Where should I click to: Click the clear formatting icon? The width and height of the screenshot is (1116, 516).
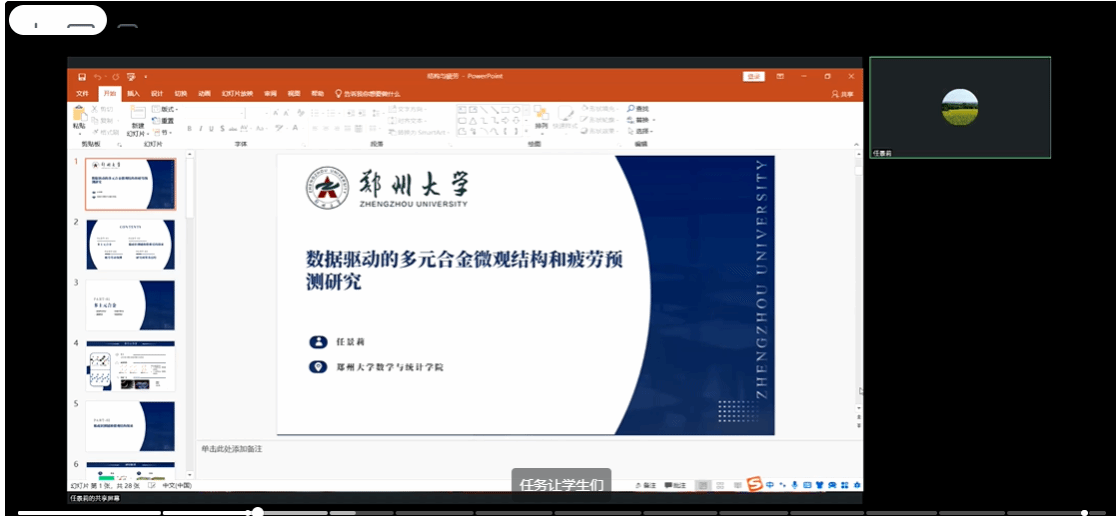(x=300, y=113)
